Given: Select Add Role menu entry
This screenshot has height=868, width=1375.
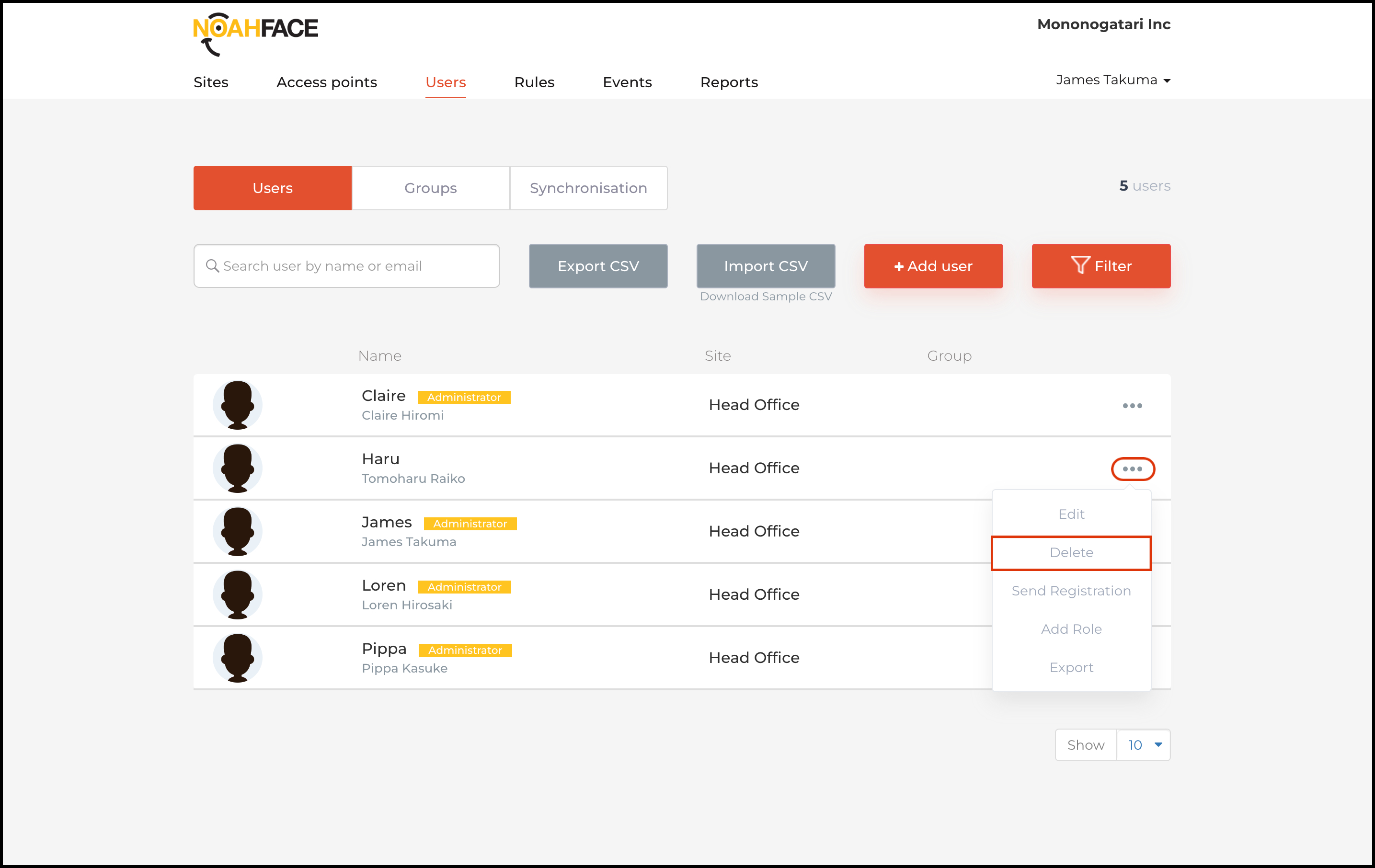Looking at the screenshot, I should point(1071,629).
